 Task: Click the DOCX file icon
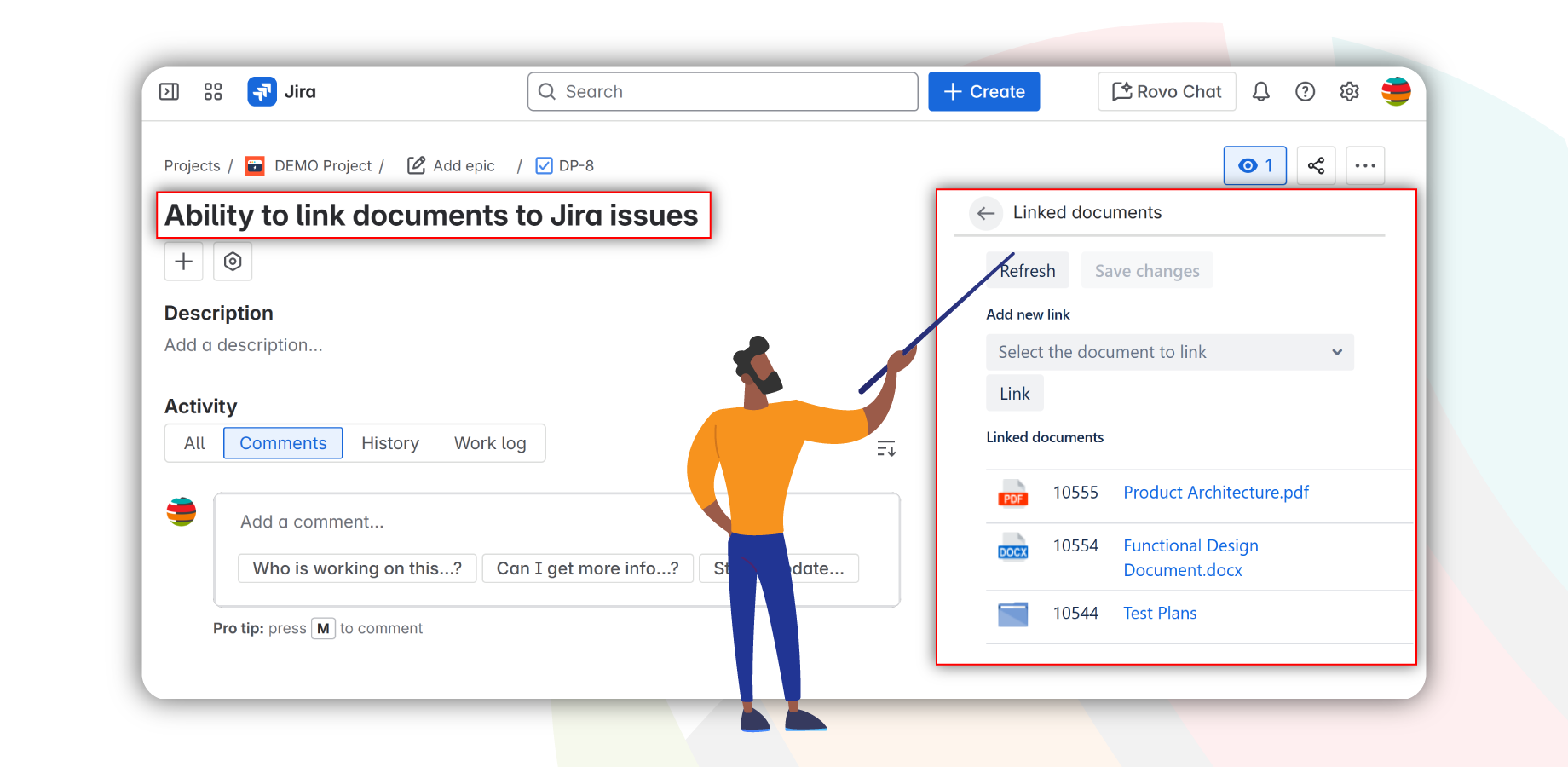click(x=1013, y=546)
